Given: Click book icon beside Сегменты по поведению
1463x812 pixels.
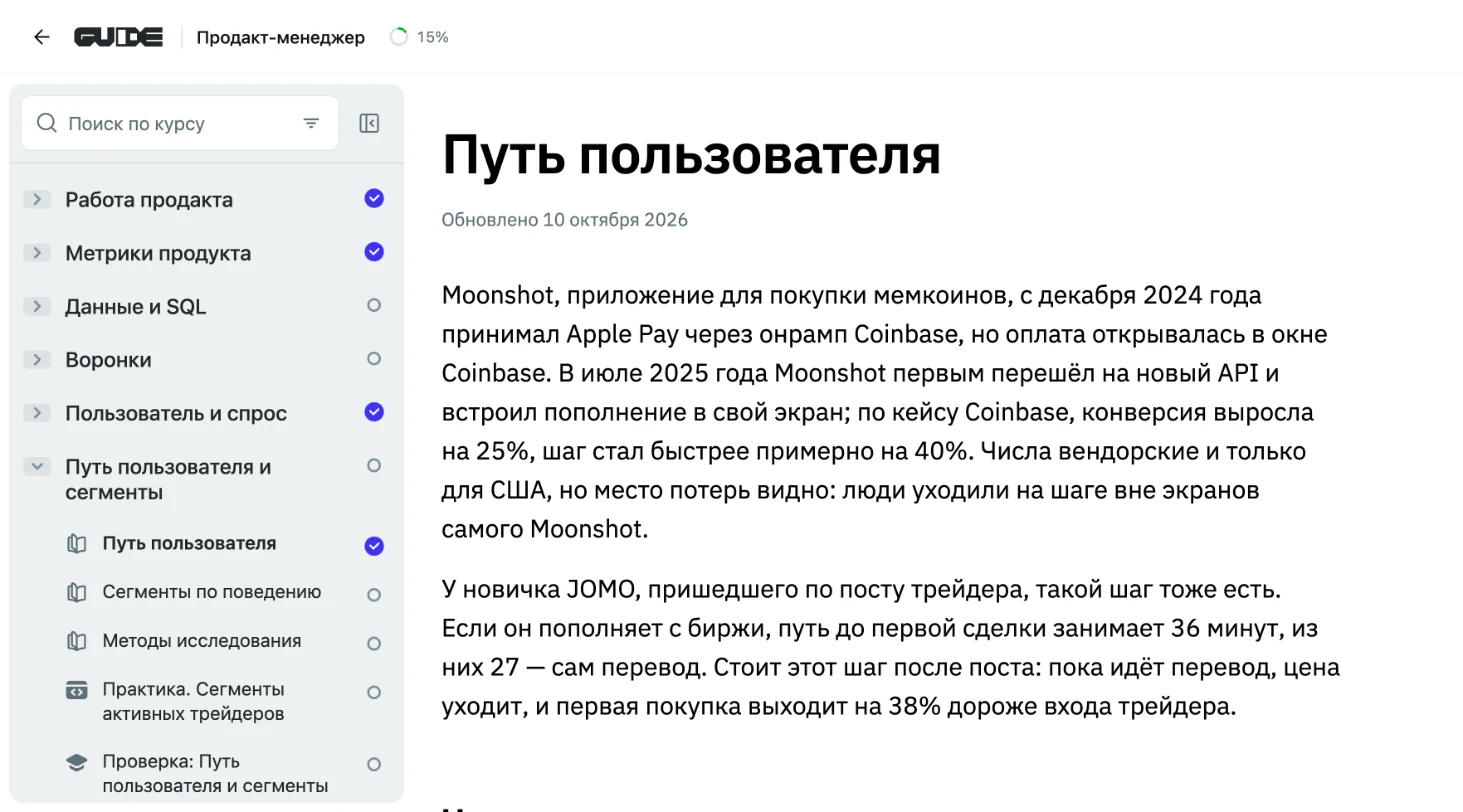Looking at the screenshot, I should (x=77, y=592).
